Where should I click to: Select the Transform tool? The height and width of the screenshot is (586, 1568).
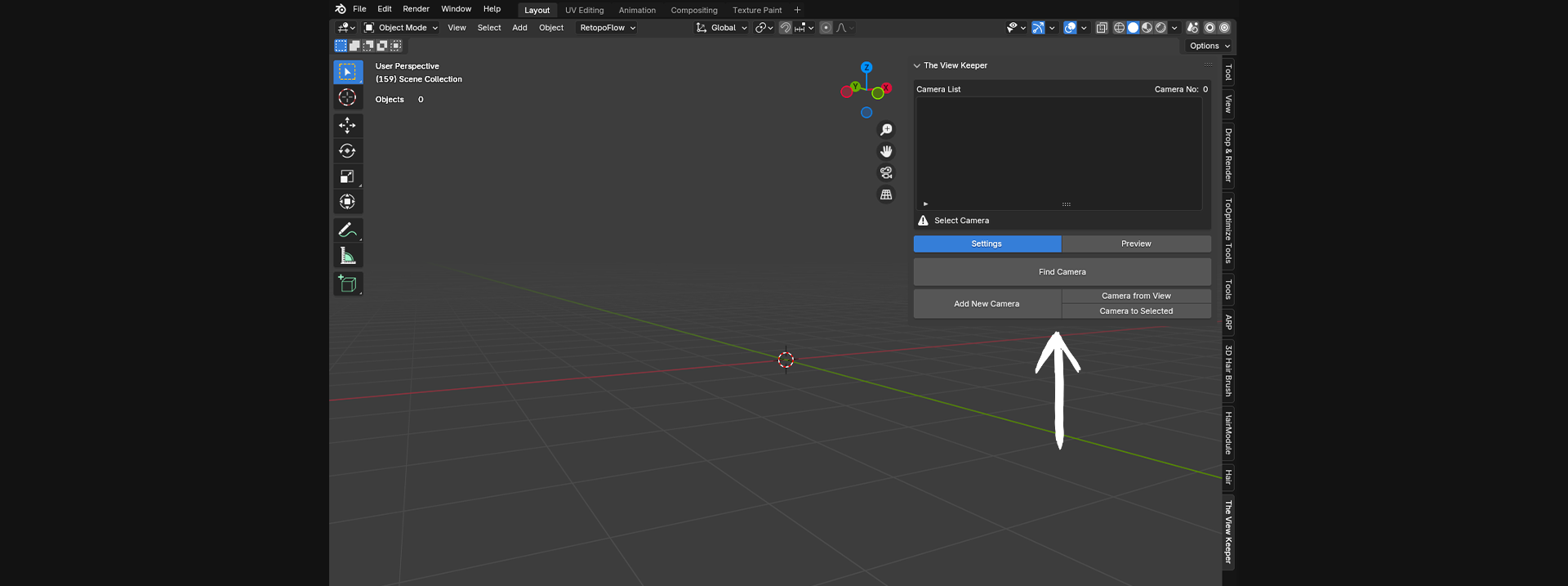347,201
